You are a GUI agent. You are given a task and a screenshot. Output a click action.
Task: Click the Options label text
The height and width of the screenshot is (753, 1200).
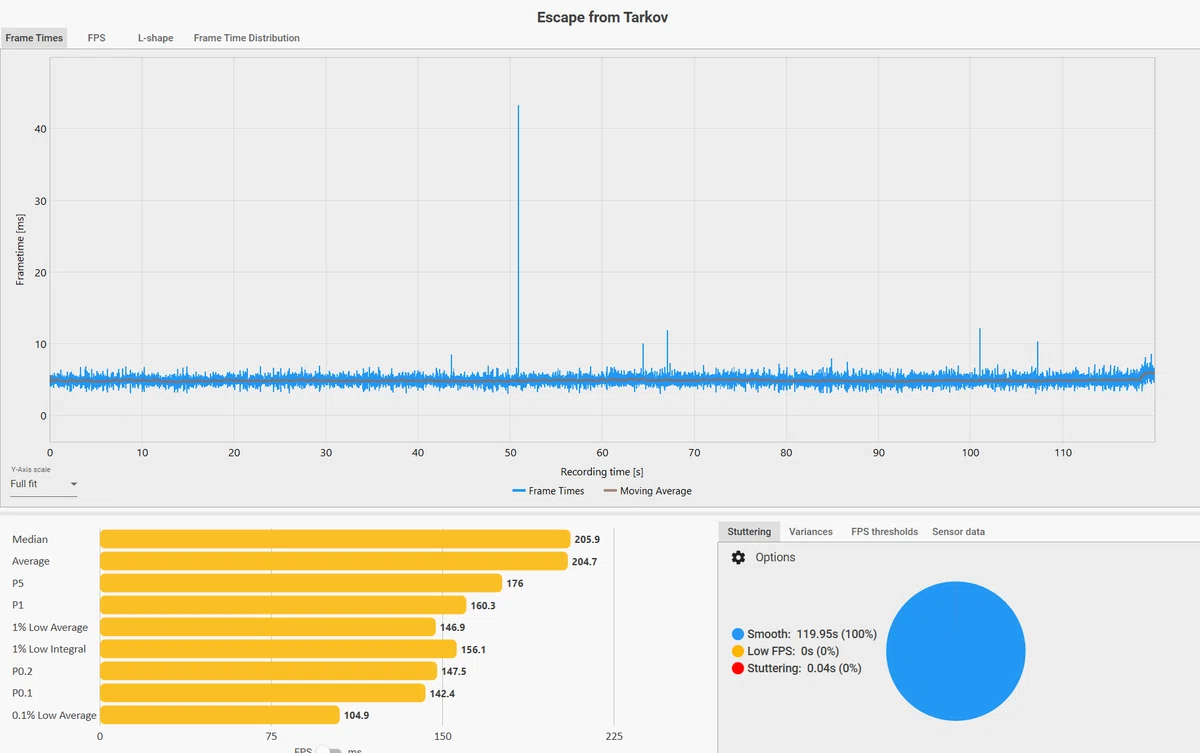pos(775,557)
